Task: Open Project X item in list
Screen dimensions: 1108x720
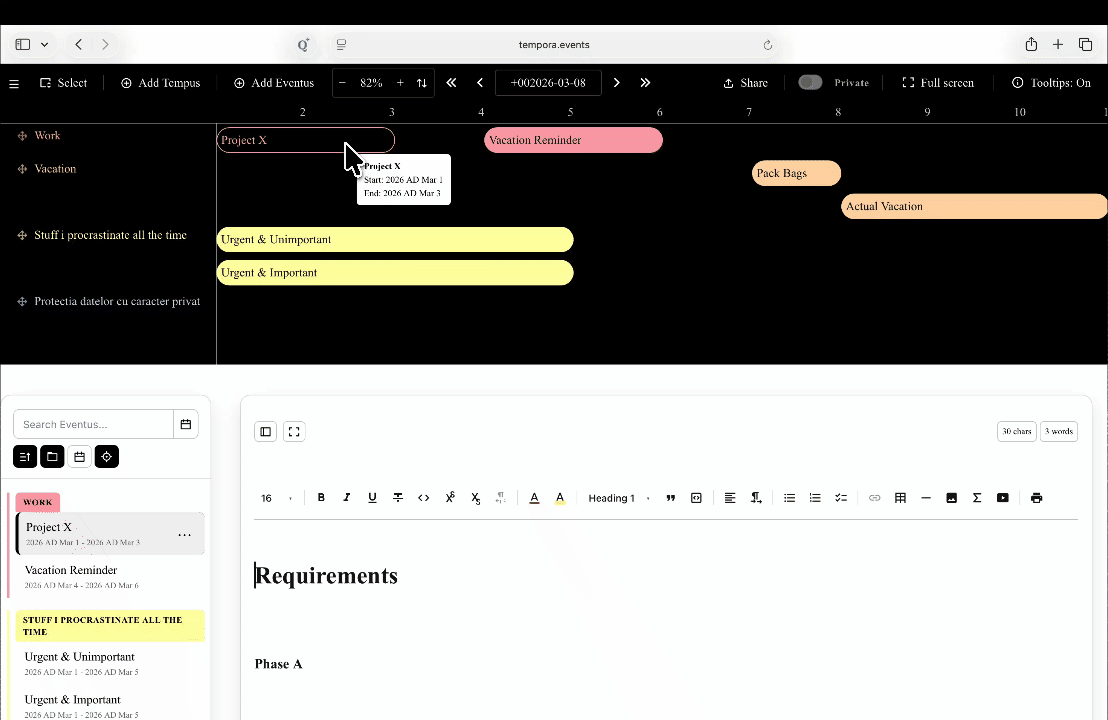Action: [x=110, y=534]
